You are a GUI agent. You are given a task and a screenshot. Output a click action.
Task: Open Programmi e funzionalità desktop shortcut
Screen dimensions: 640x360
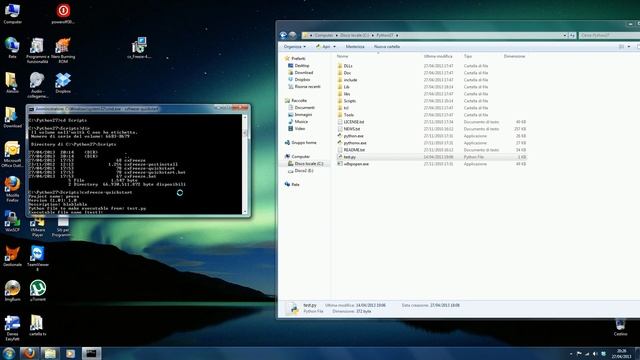[38, 51]
